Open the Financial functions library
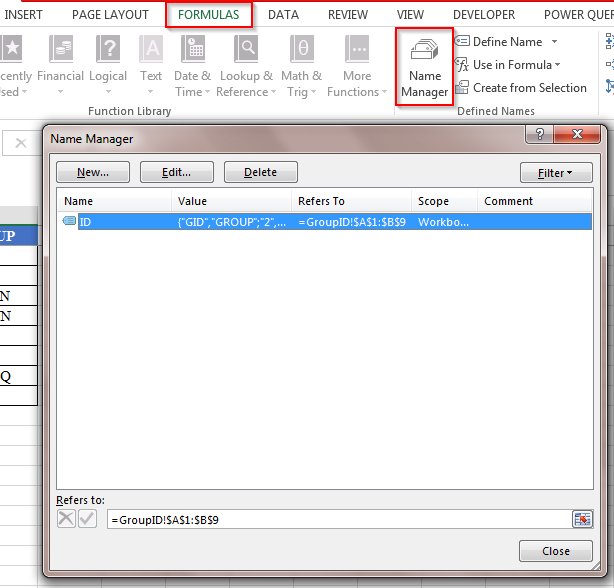Image resolution: width=614 pixels, height=588 pixels. [61, 66]
